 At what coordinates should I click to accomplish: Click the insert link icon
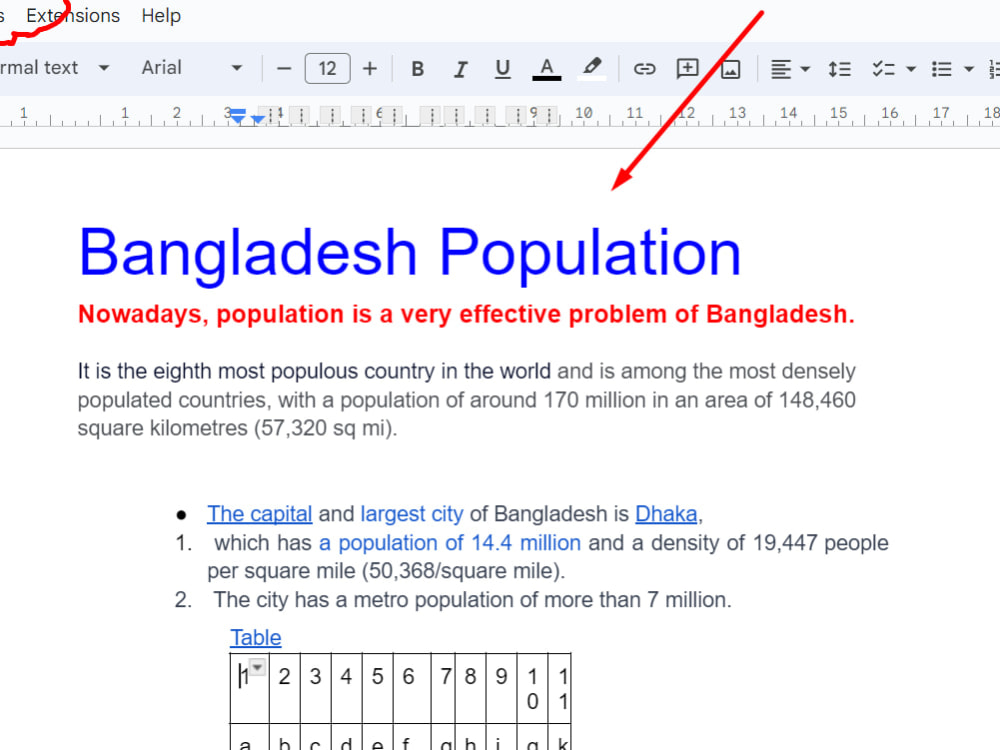[644, 68]
